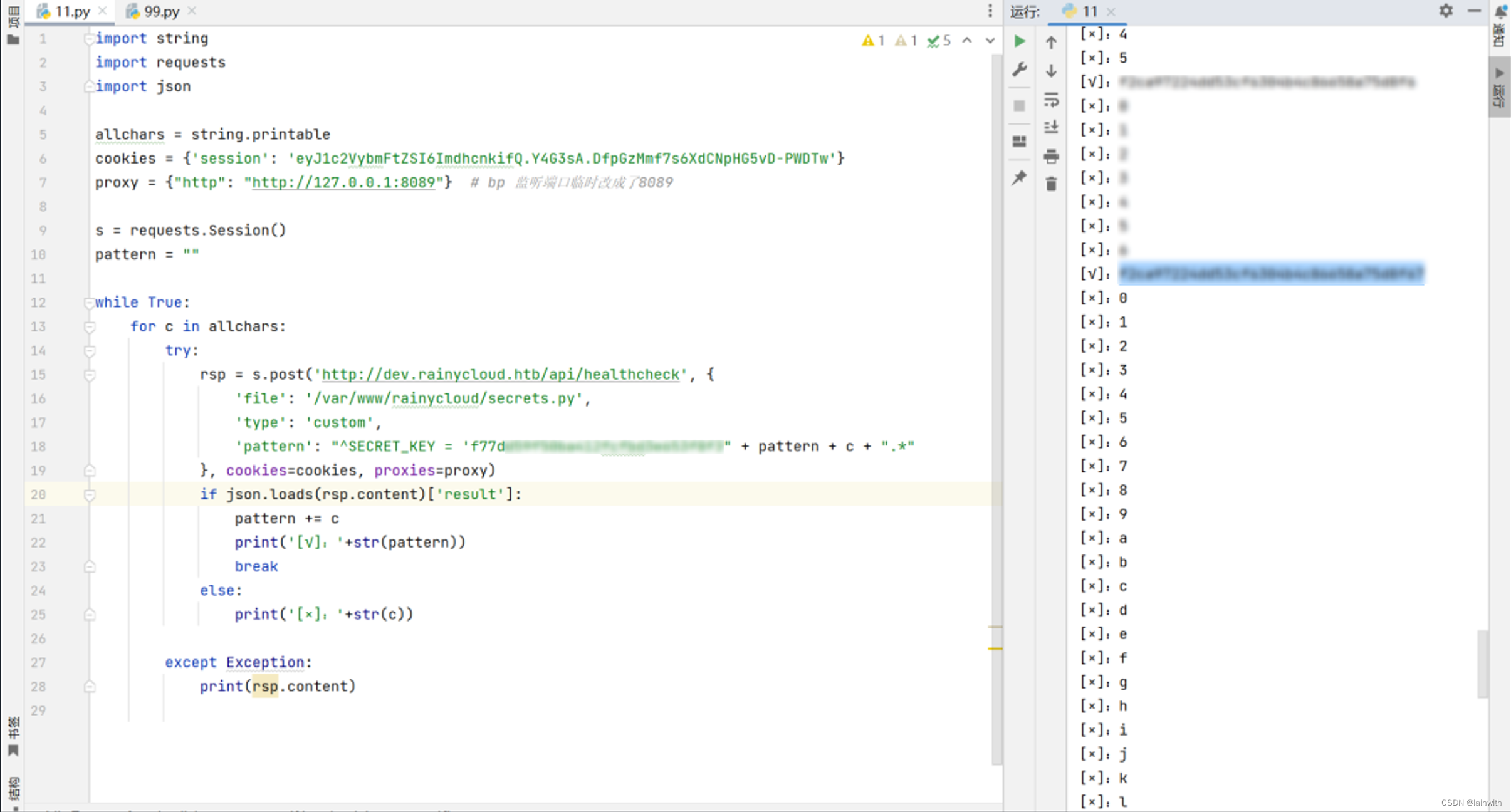Click the console vertical scrollbar thumb
1511x812 pixels.
coord(1482,664)
